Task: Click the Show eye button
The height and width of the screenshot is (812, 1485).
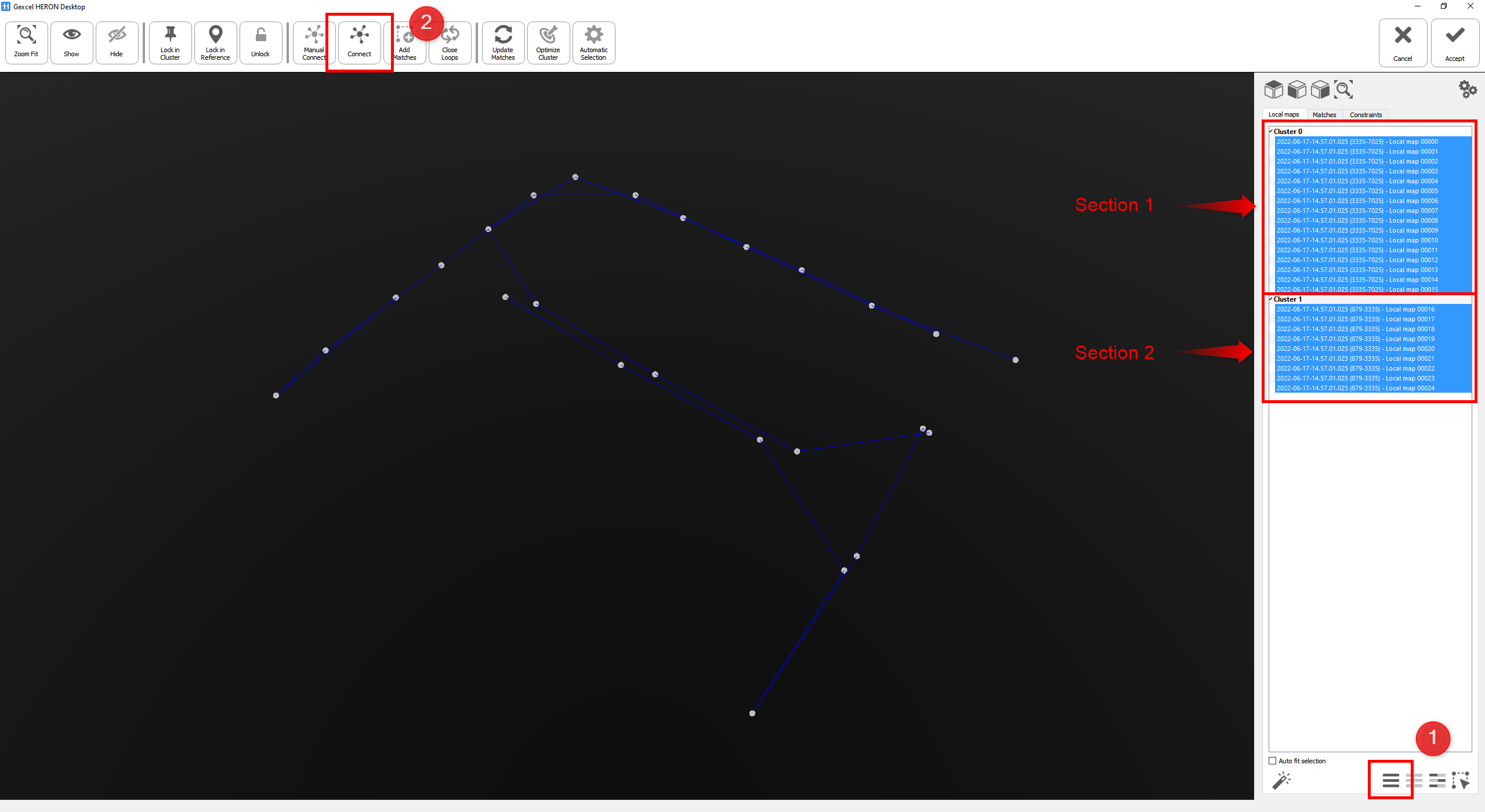Action: click(71, 42)
